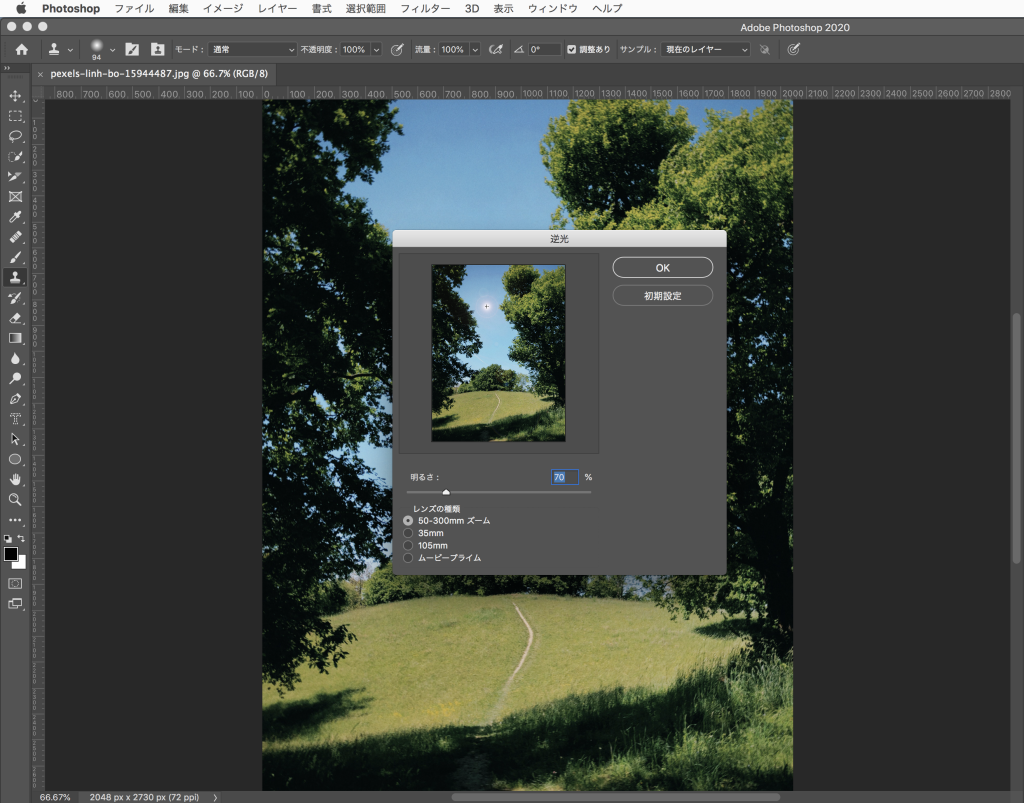The height and width of the screenshot is (803, 1024).
Task: Select the Hand tool
Action: point(15,479)
